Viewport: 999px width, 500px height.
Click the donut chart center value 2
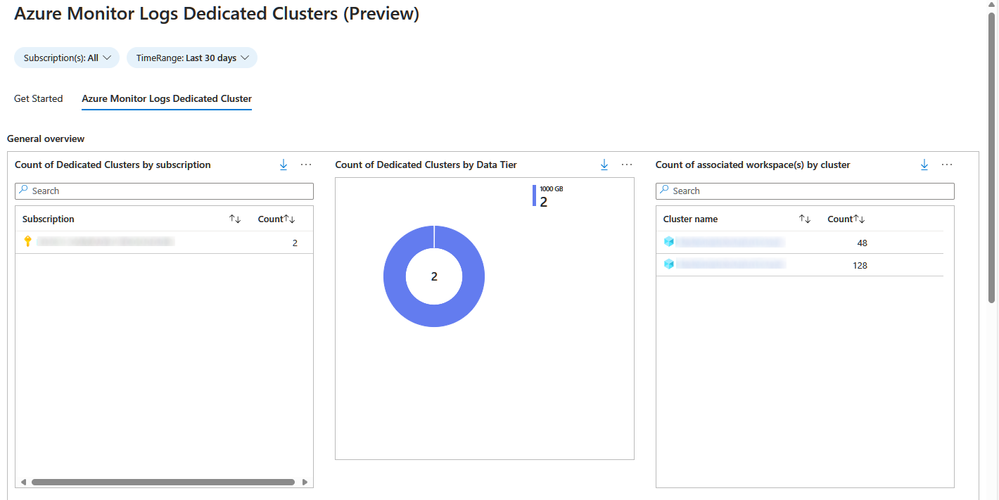tap(435, 276)
